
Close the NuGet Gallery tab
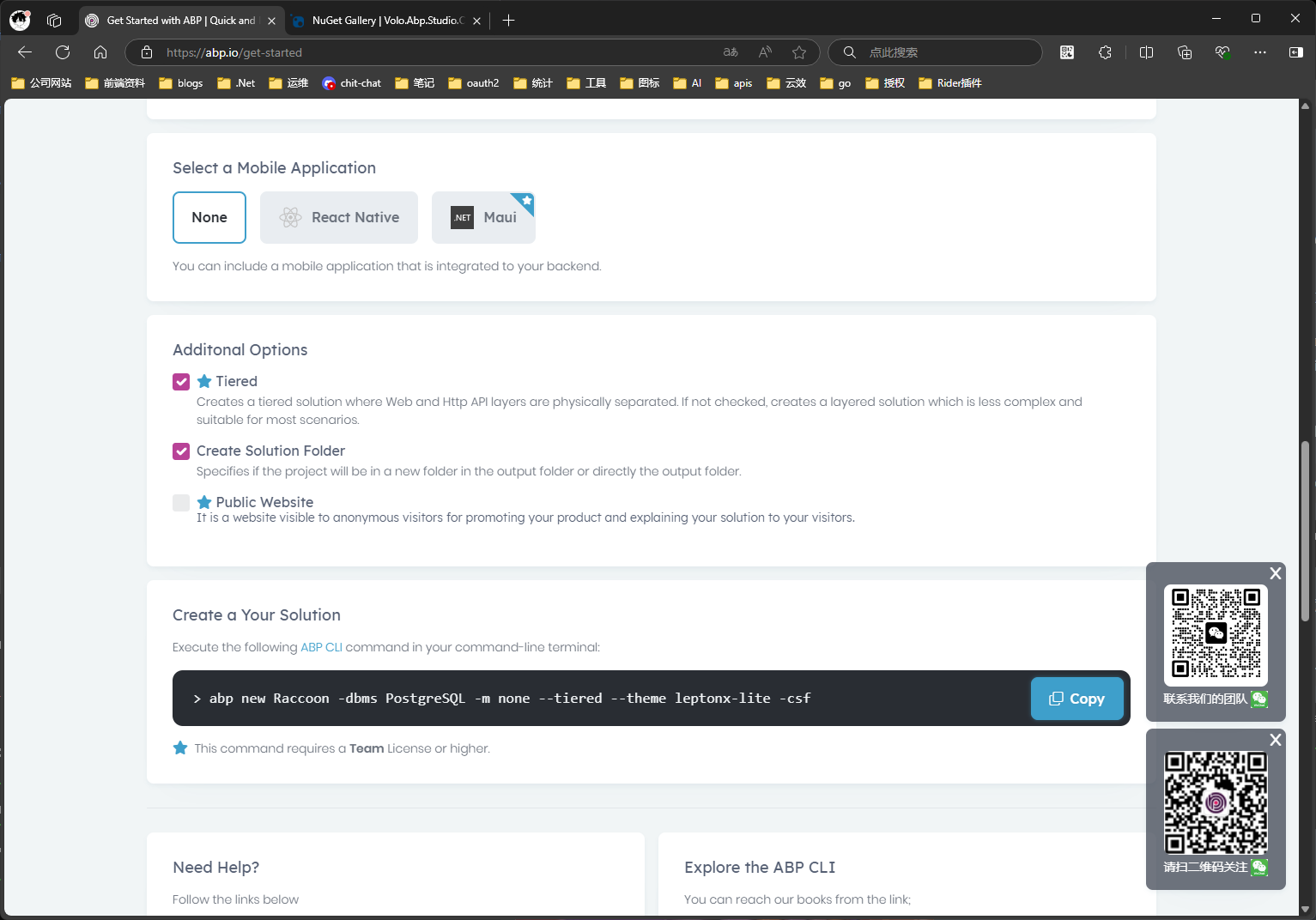click(476, 21)
